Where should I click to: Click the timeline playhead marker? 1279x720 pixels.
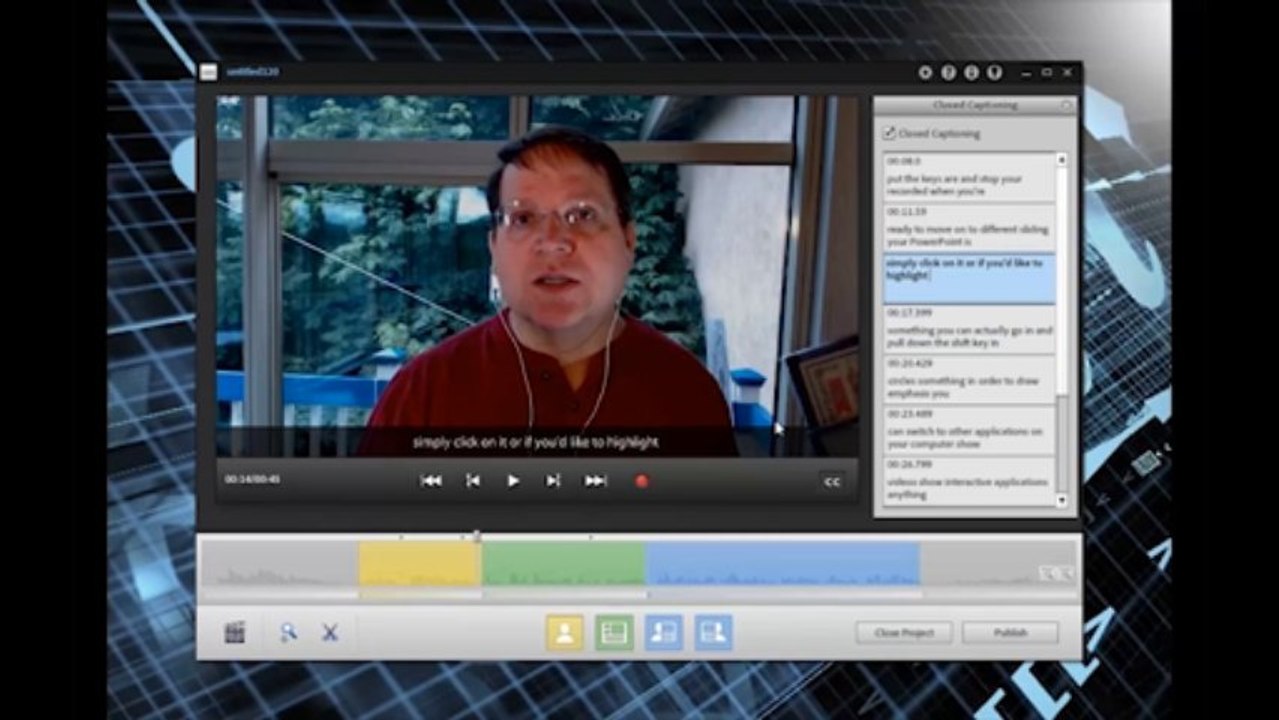(477, 537)
